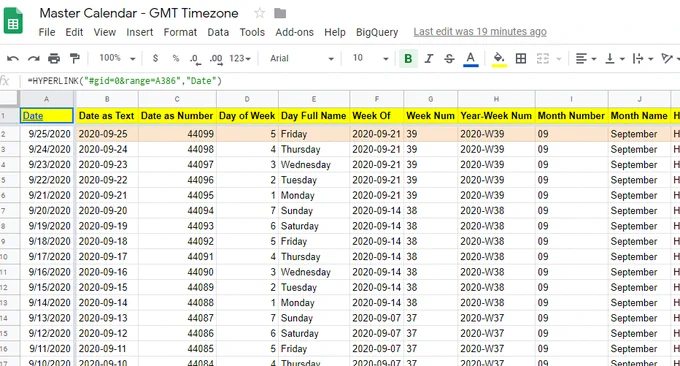Select the Day Full Name header cell

[314, 116]
